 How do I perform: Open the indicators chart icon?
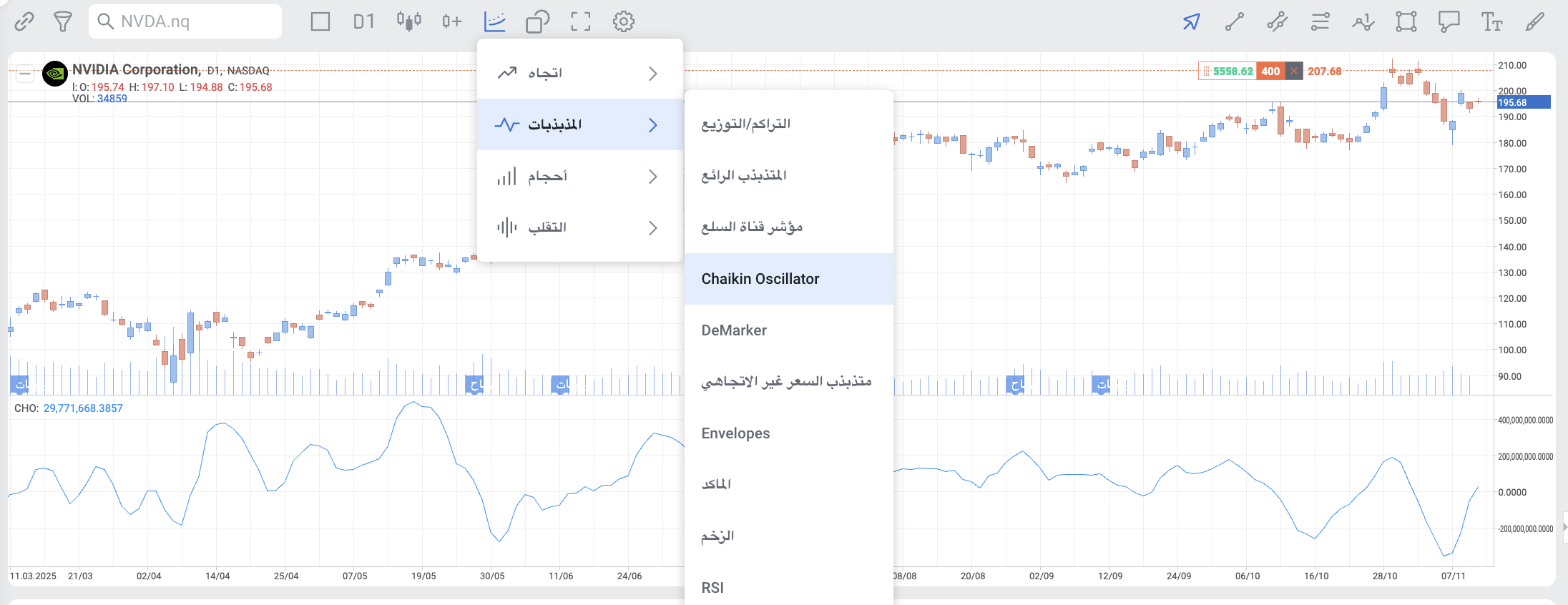point(495,21)
